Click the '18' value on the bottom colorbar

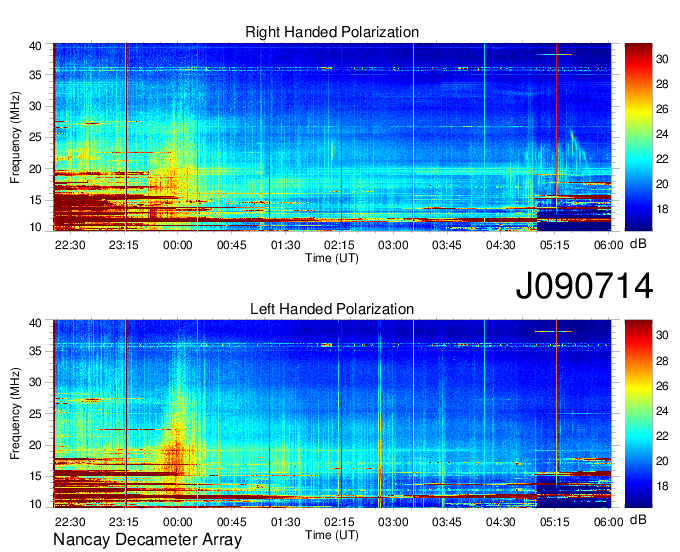tap(662, 486)
